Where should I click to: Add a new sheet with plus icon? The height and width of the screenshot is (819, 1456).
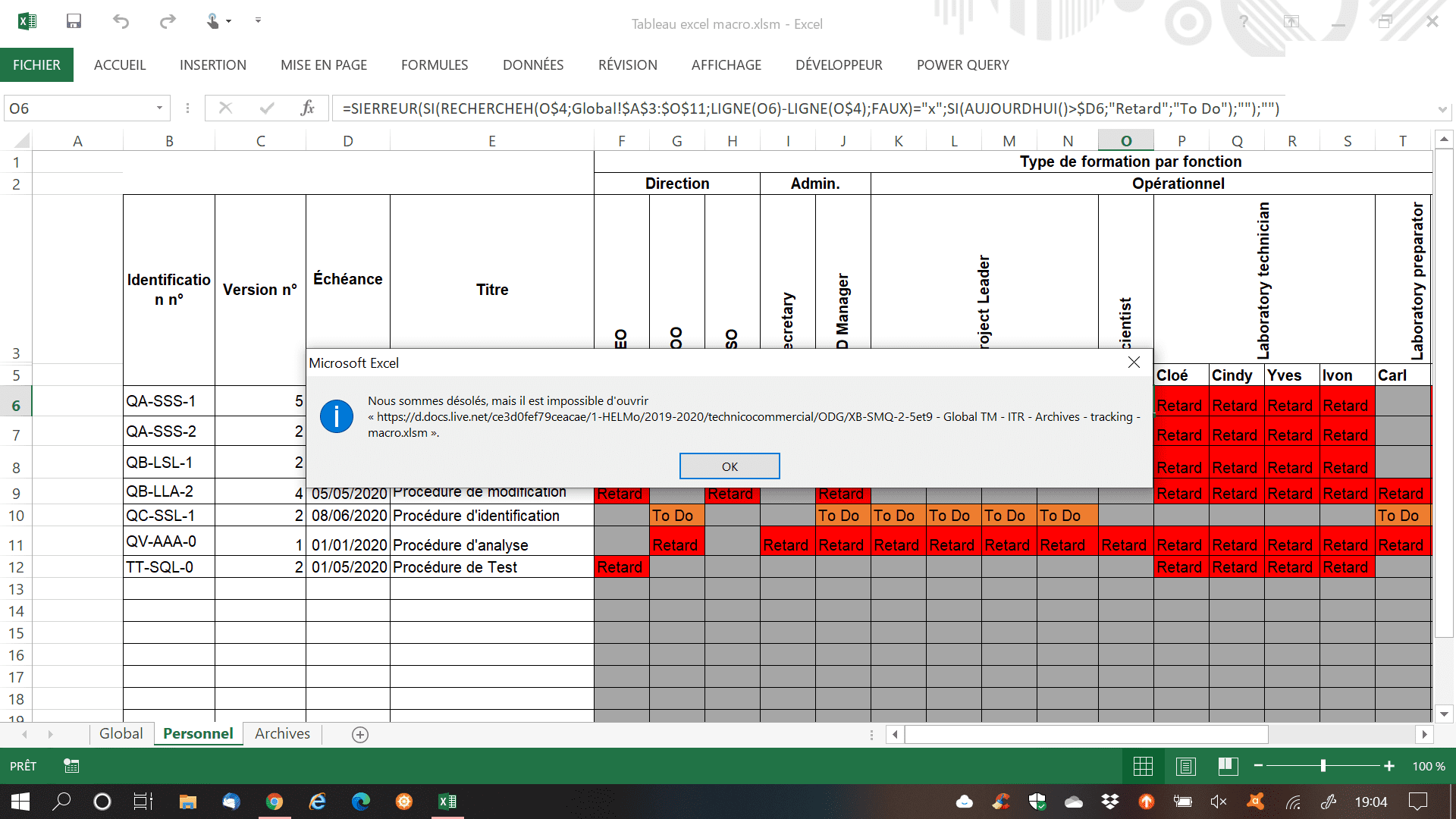[360, 734]
